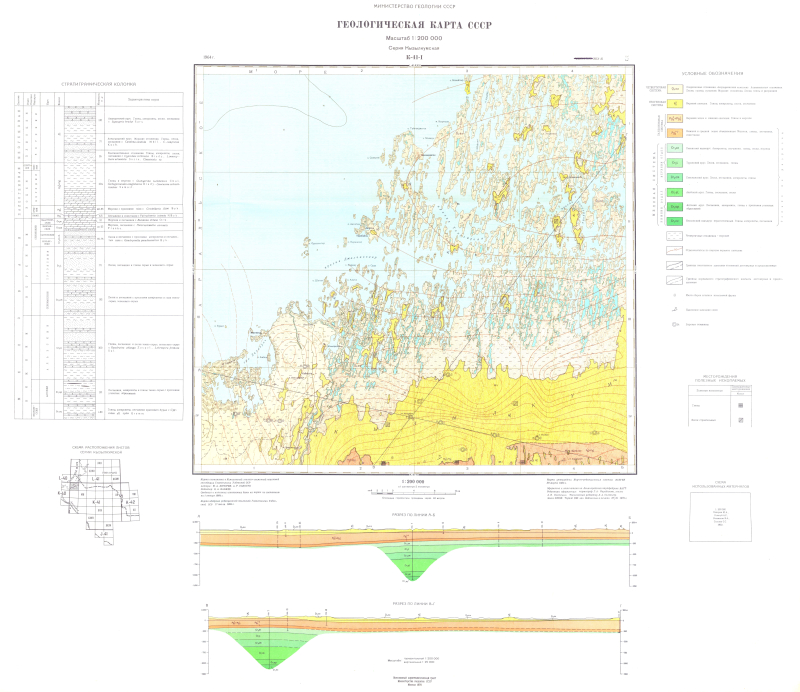Select the orange Paleogene legend swatch
The width and height of the screenshot is (800, 692).
(x=676, y=132)
